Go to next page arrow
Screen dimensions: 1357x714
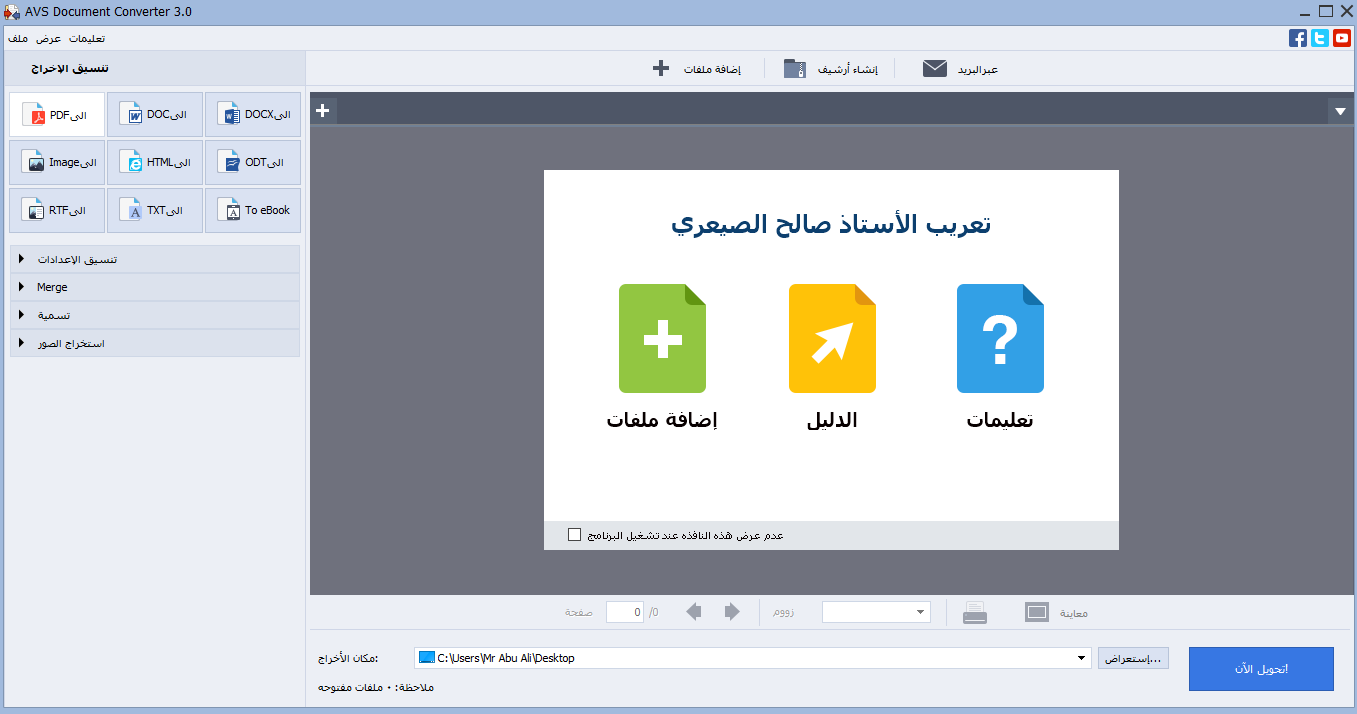732,612
